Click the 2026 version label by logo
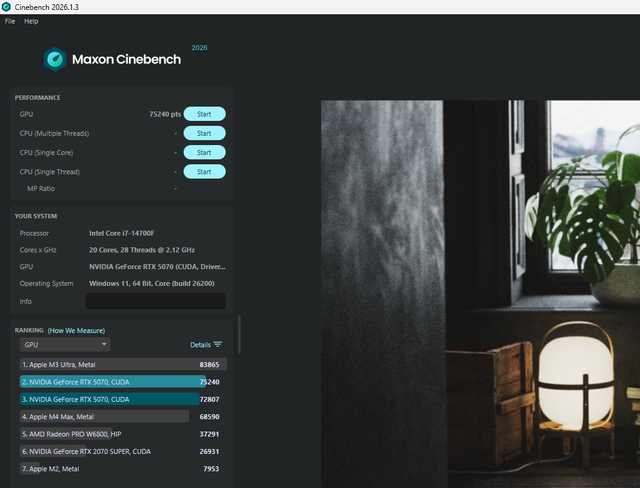640x488 pixels. pyautogui.click(x=200, y=48)
